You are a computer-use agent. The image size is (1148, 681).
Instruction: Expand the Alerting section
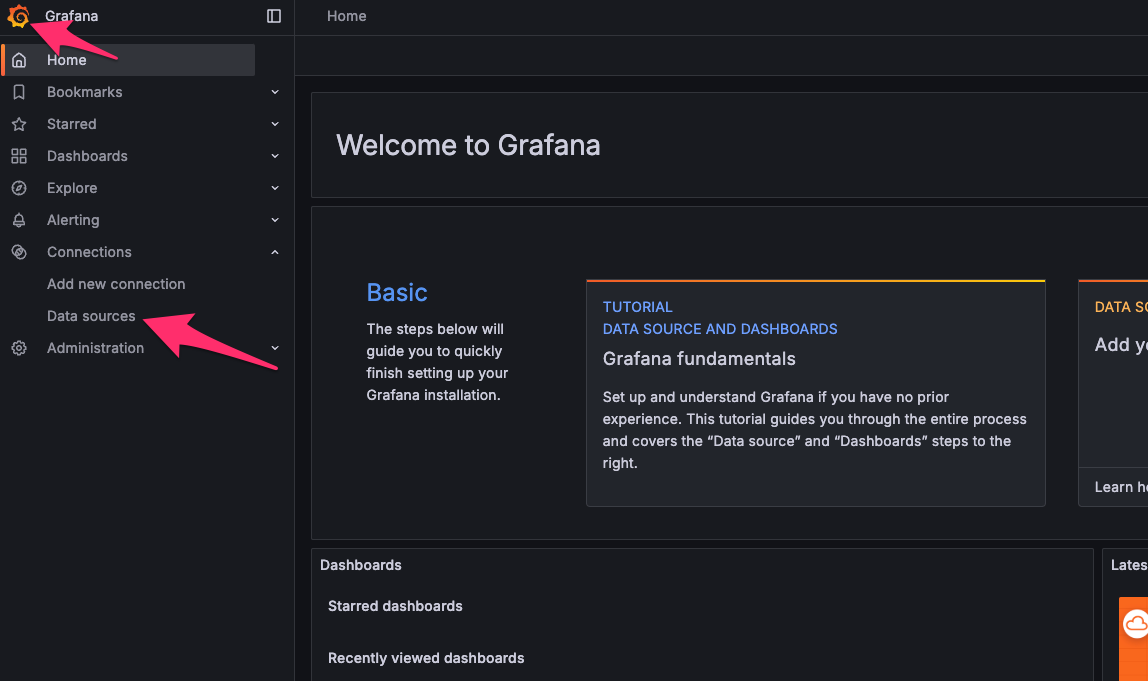click(x=274, y=219)
